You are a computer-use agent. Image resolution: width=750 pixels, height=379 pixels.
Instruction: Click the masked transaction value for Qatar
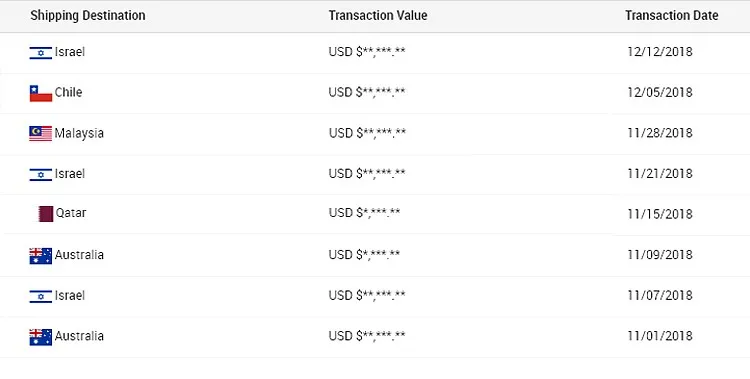coord(364,212)
